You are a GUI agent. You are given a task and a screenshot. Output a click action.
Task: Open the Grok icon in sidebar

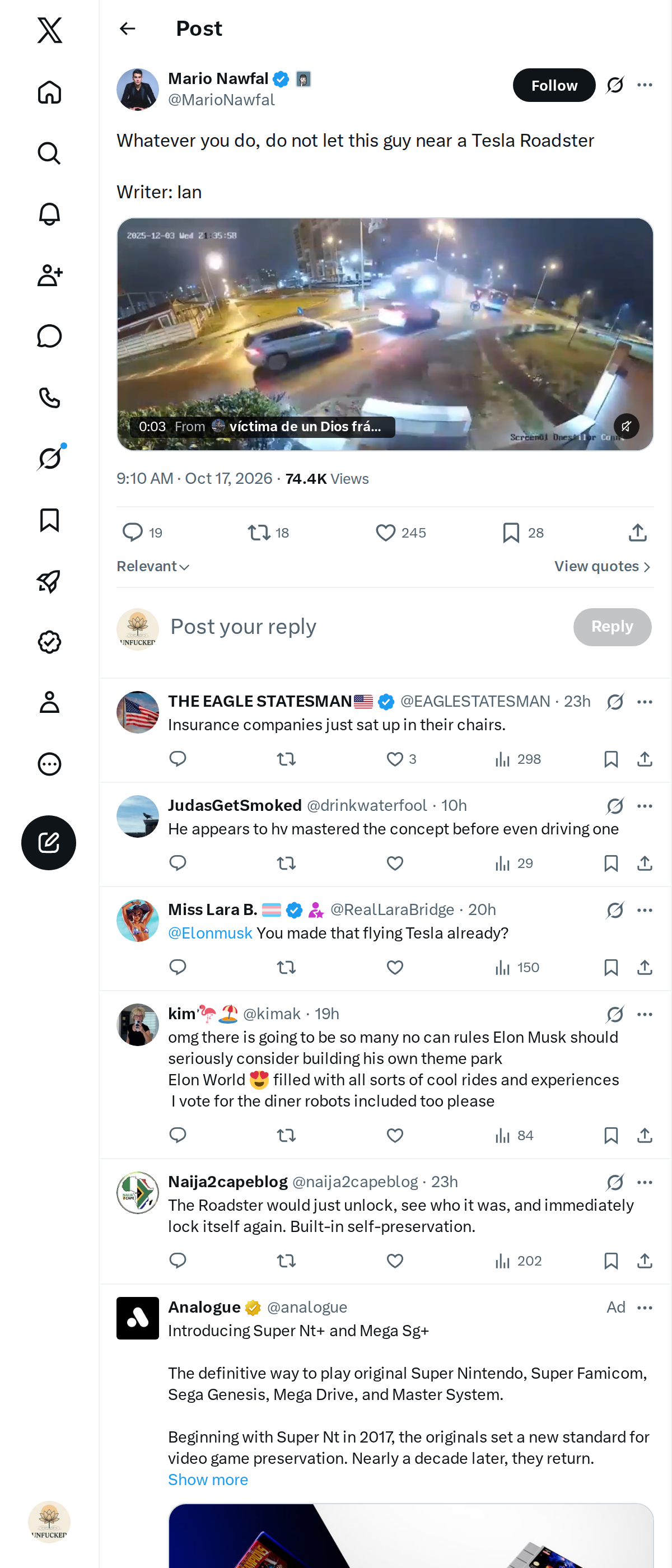click(49, 458)
